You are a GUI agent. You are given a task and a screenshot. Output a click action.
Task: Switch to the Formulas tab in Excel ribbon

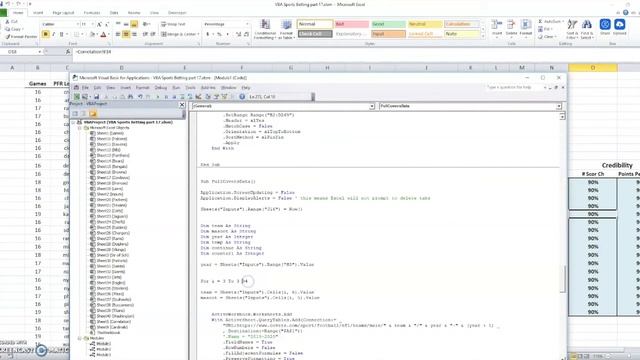tap(91, 13)
